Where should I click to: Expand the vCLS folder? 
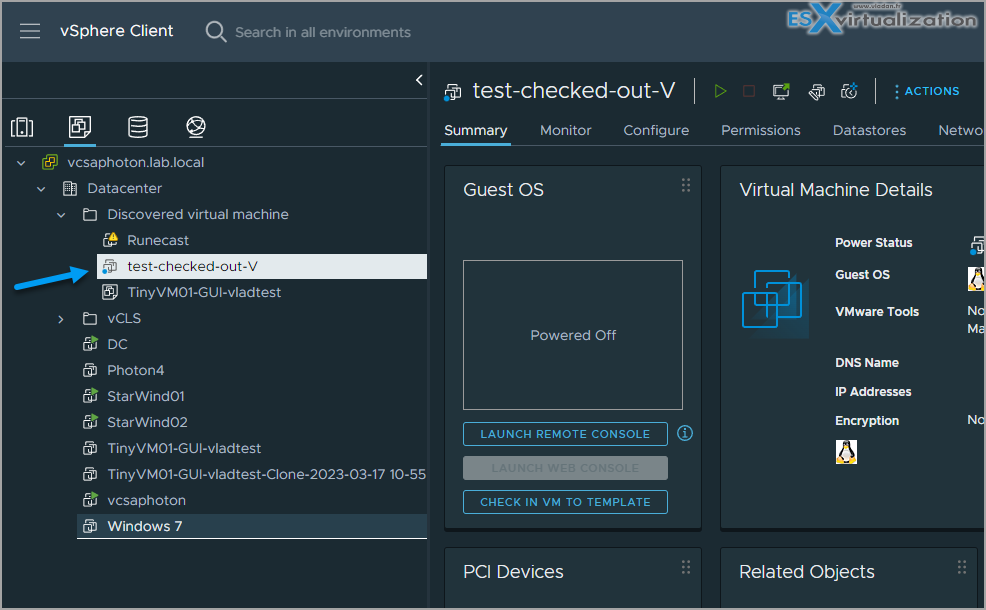point(61,319)
